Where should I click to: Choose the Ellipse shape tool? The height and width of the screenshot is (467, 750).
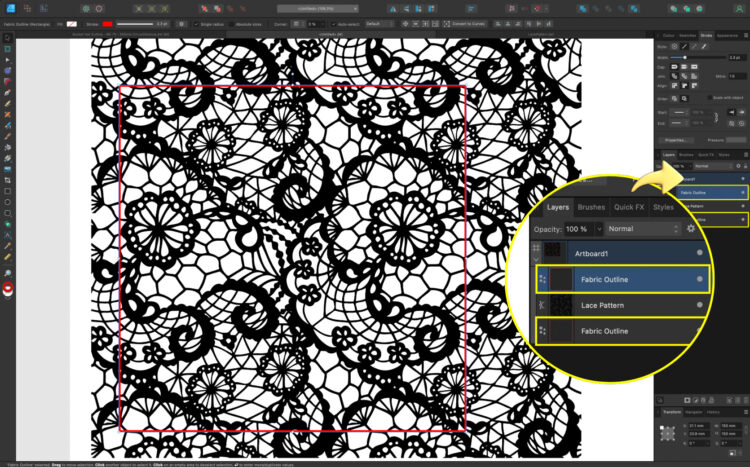tap(7, 202)
